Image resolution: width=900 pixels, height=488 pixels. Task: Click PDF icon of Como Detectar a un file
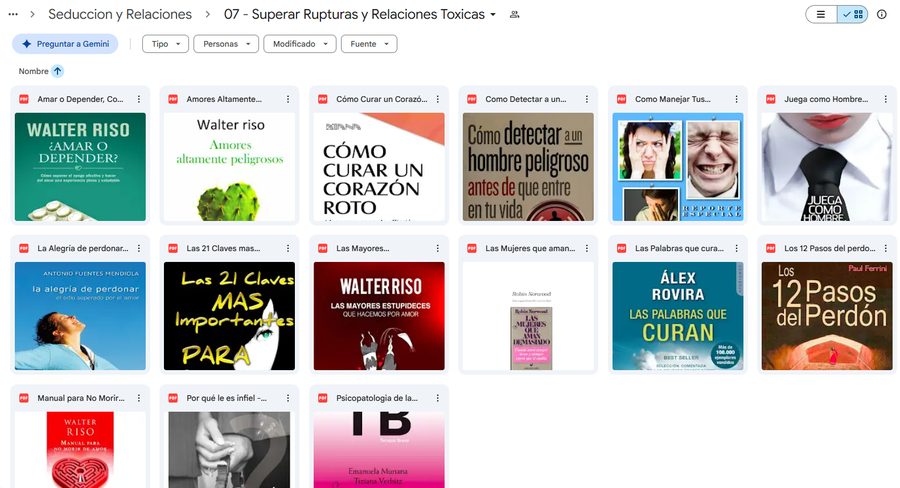click(472, 99)
